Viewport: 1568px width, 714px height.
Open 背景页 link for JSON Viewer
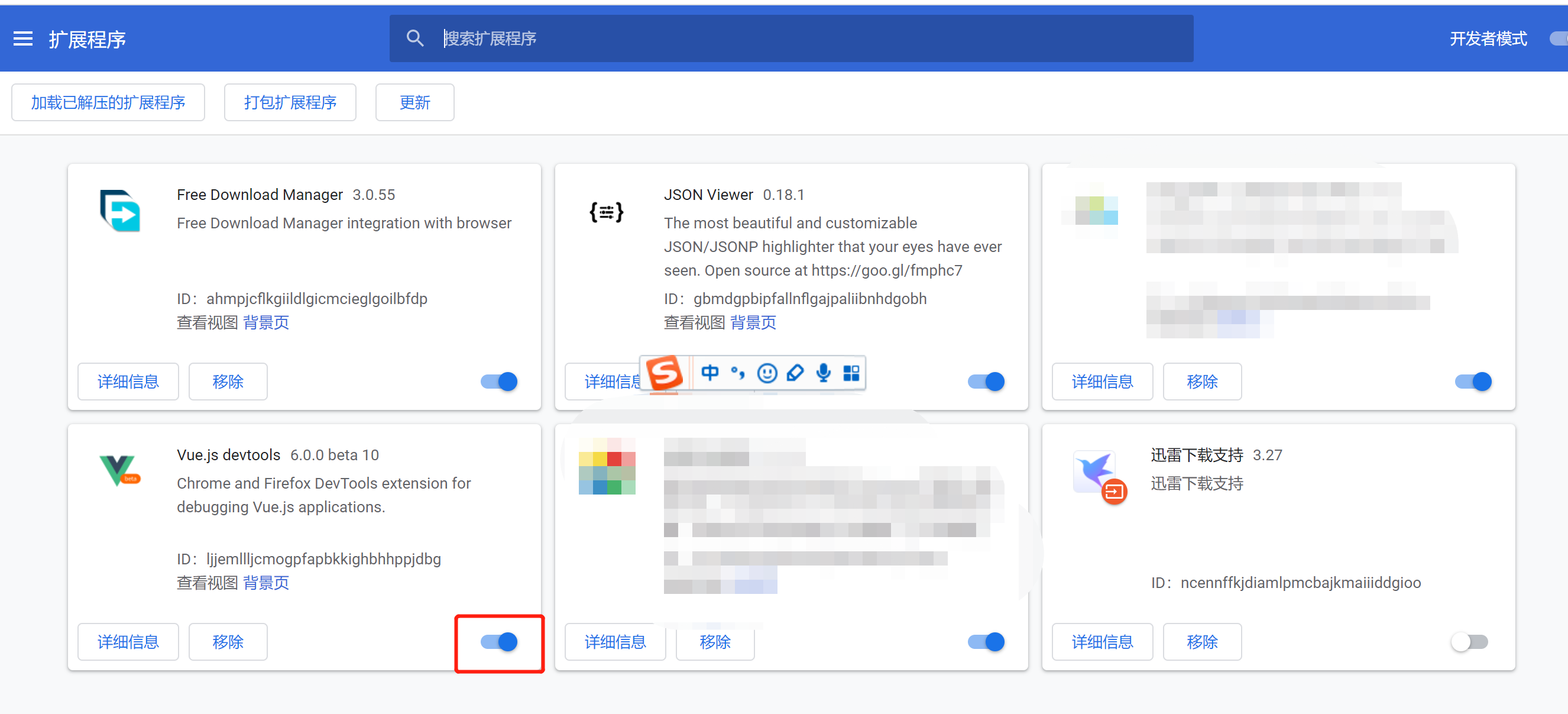753,322
